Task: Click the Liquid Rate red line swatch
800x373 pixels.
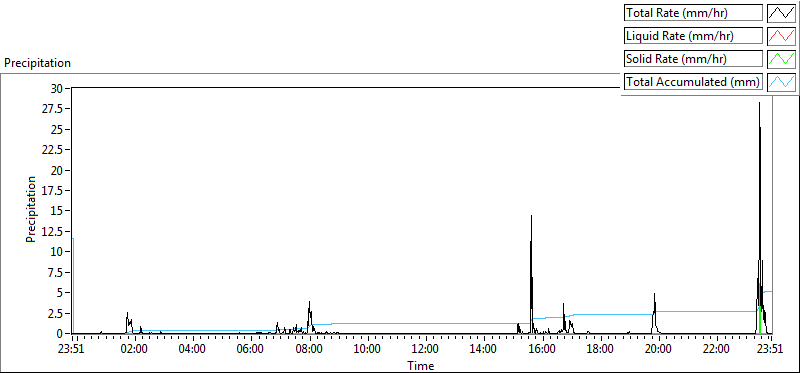Action: pyautogui.click(x=782, y=36)
